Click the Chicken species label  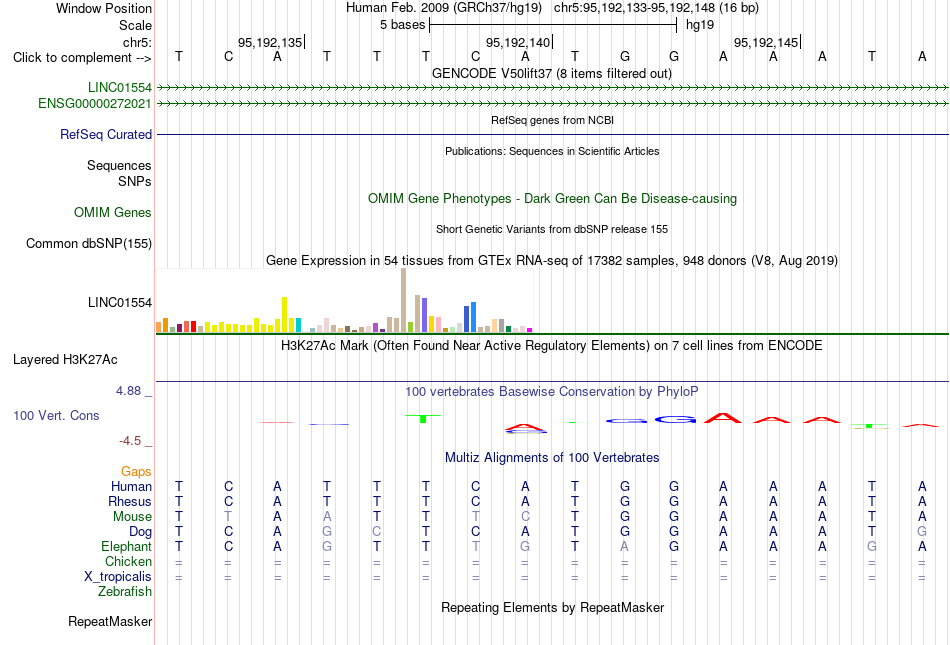pos(128,561)
